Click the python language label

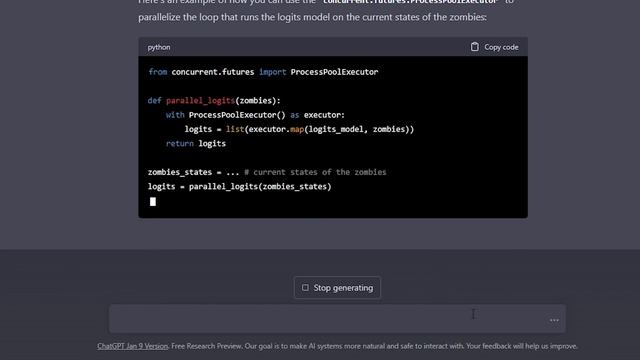(x=159, y=47)
